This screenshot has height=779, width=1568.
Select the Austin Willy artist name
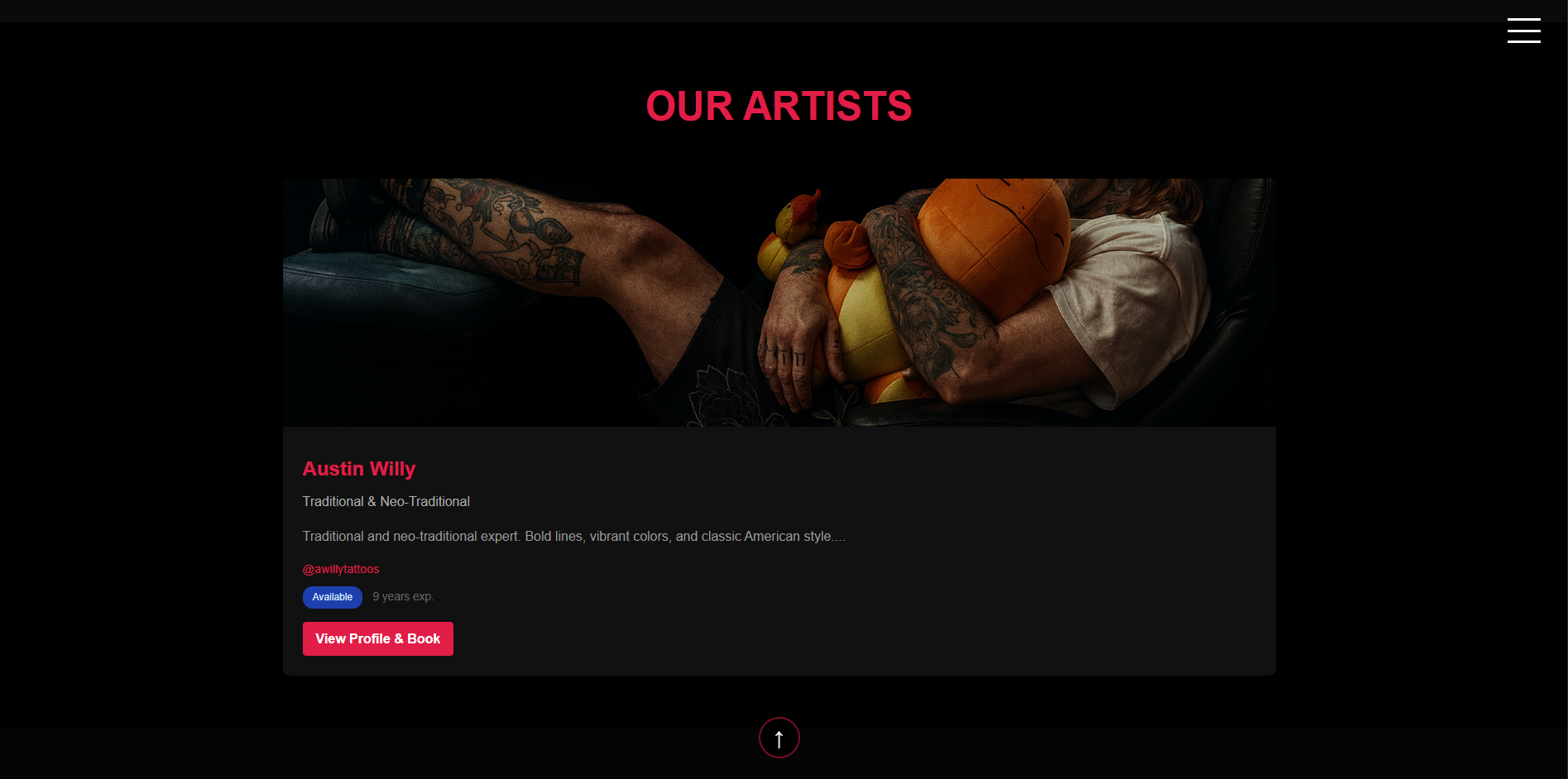(359, 469)
